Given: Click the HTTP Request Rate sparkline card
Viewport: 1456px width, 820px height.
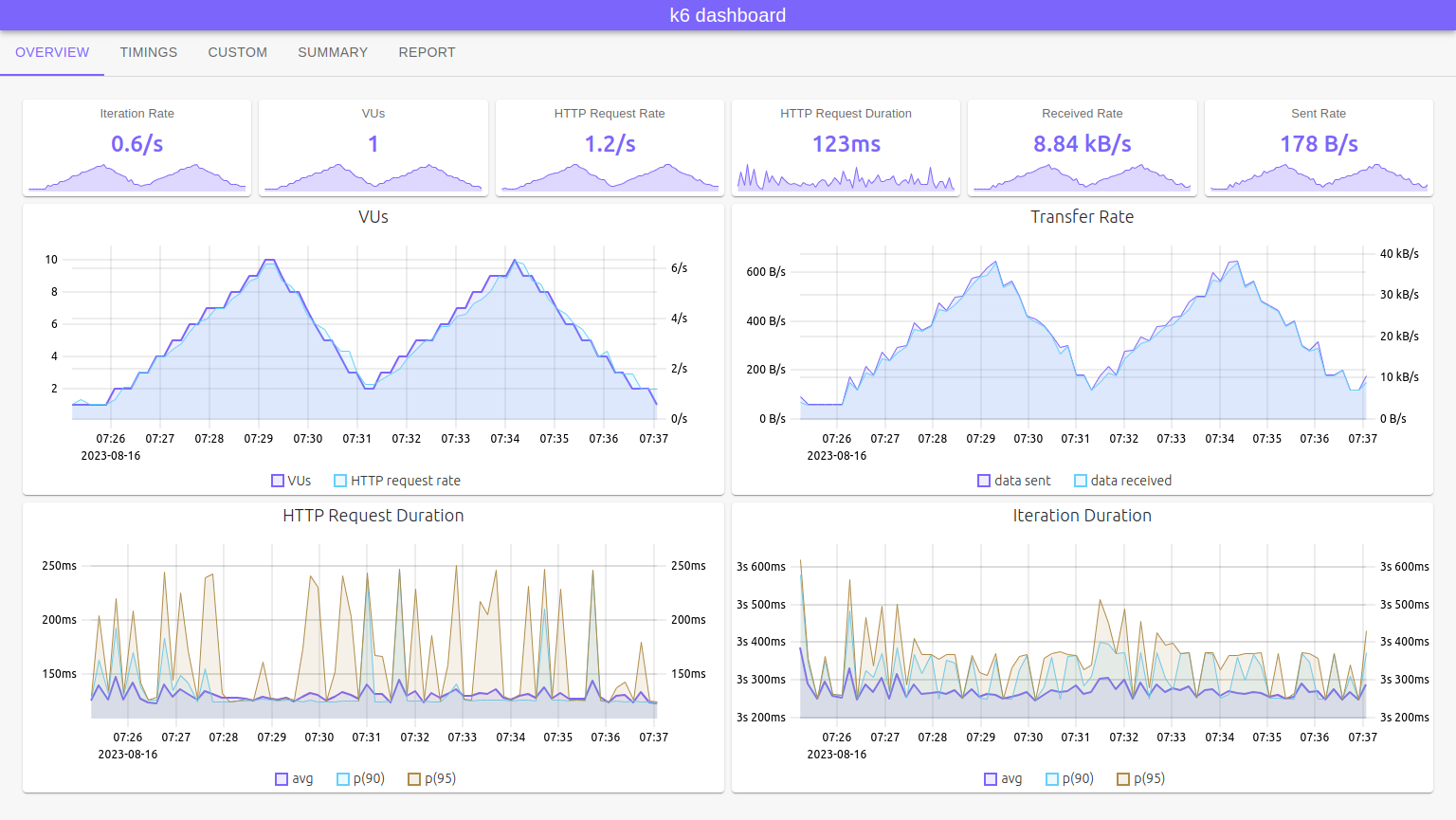Looking at the screenshot, I should pos(610,148).
